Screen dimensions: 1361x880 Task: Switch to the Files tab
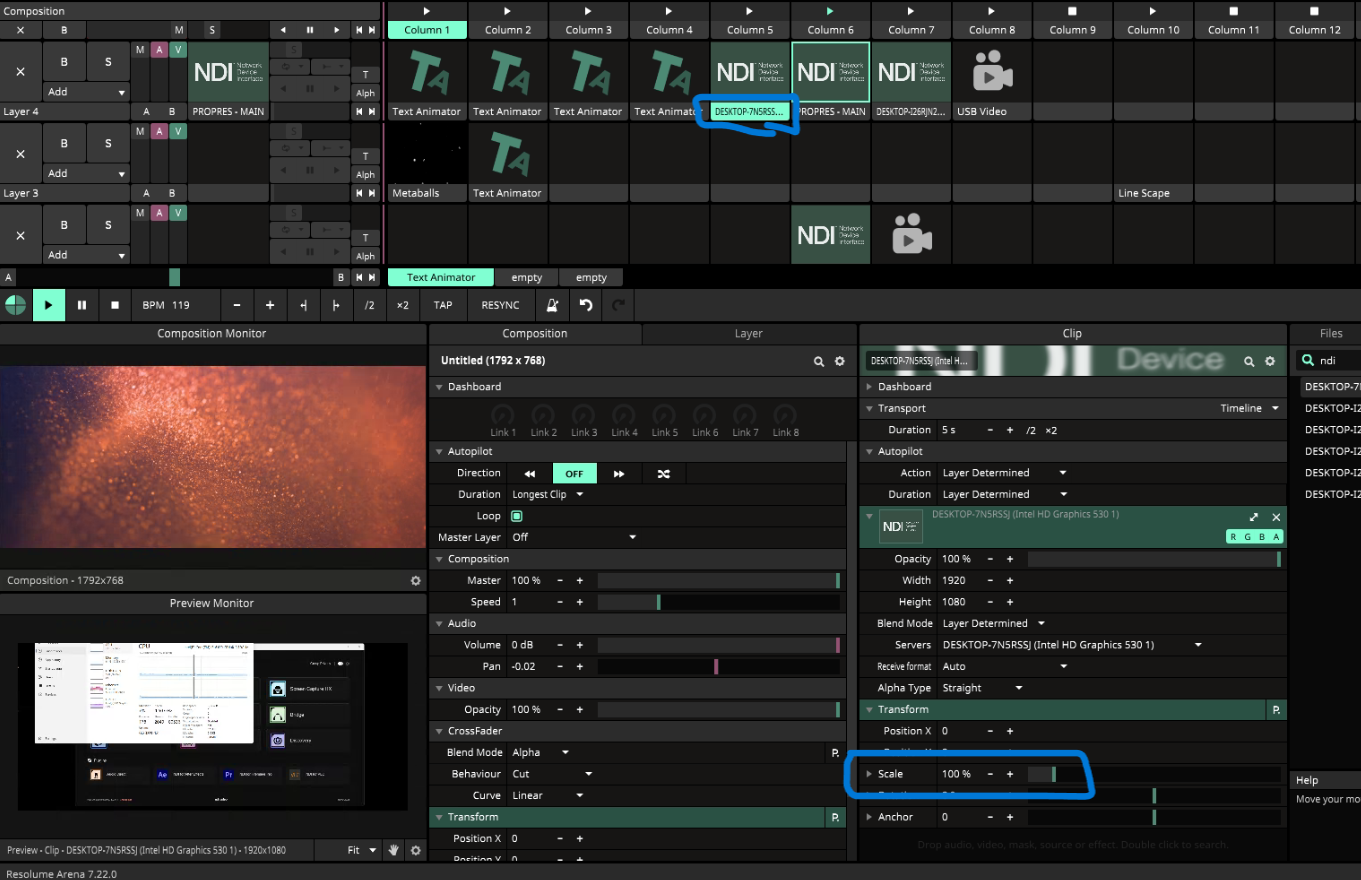[x=1330, y=333]
